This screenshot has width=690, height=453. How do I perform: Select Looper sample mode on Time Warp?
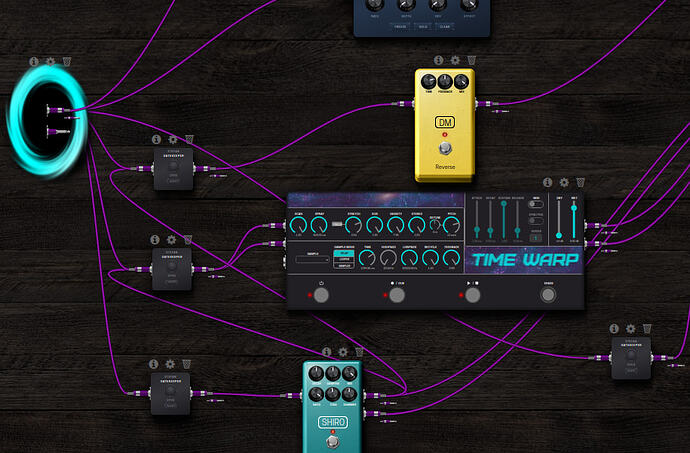[x=344, y=260]
